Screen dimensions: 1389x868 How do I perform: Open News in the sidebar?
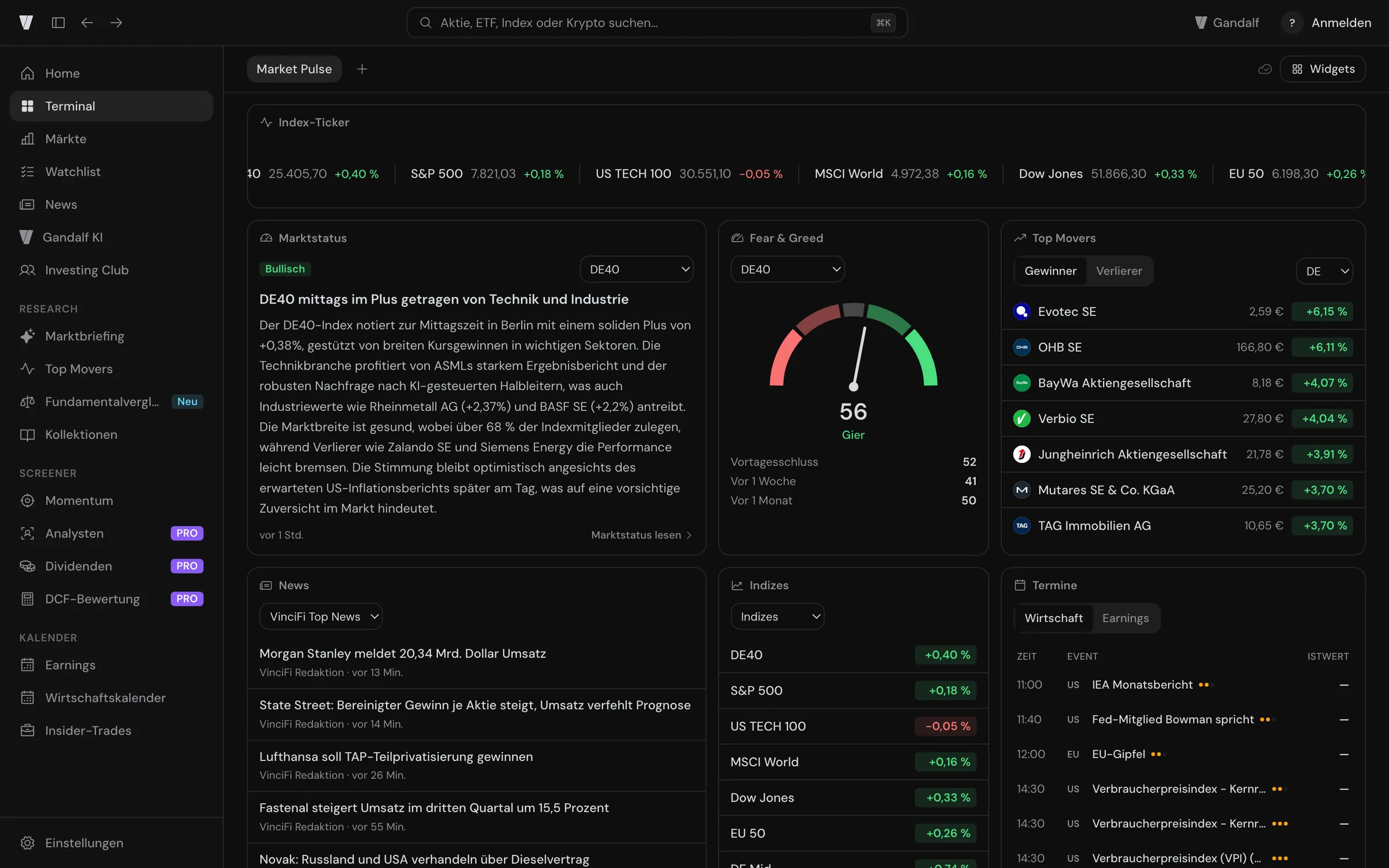click(x=111, y=204)
